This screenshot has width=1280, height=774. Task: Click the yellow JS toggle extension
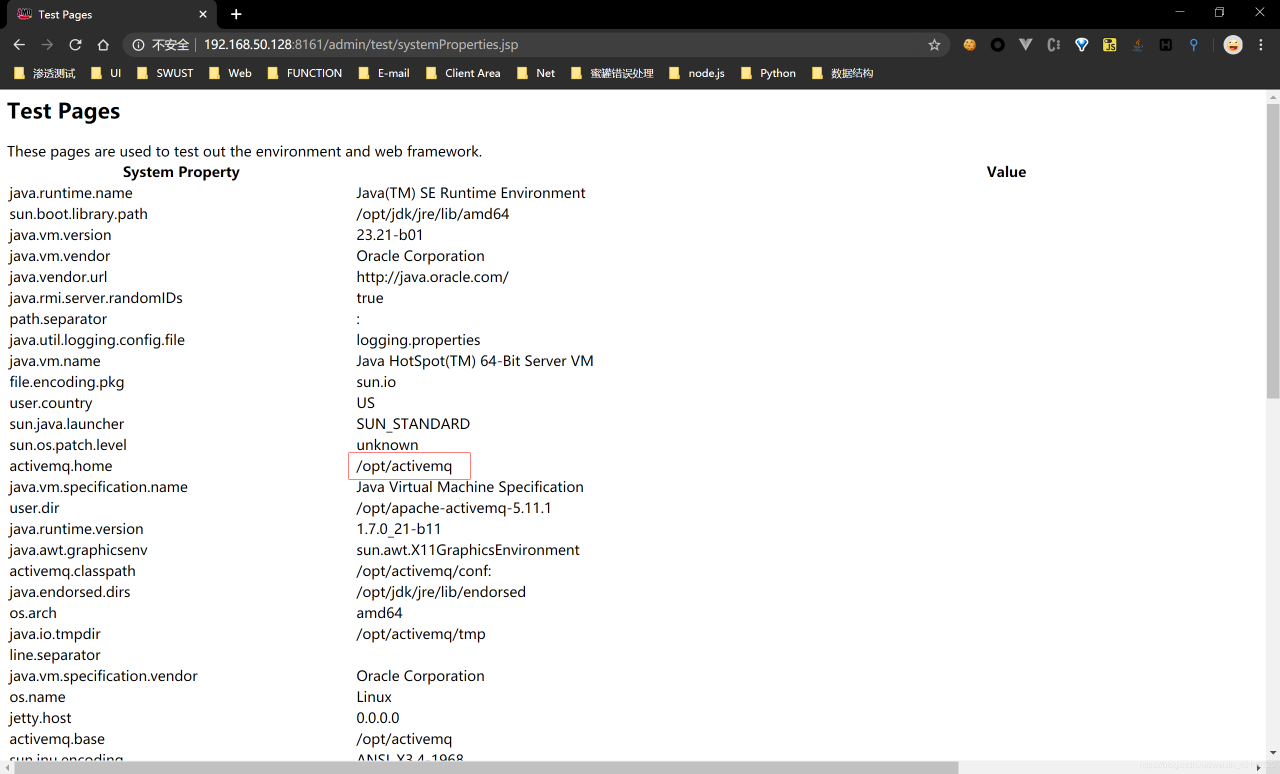pos(1109,45)
